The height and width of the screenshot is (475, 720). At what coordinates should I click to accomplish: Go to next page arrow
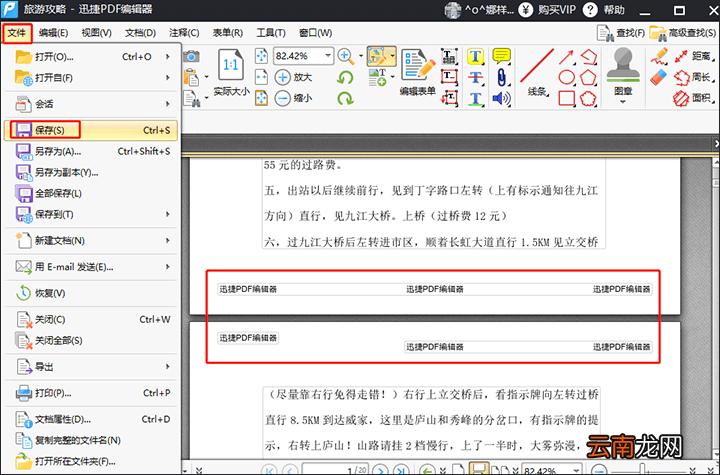380,469
